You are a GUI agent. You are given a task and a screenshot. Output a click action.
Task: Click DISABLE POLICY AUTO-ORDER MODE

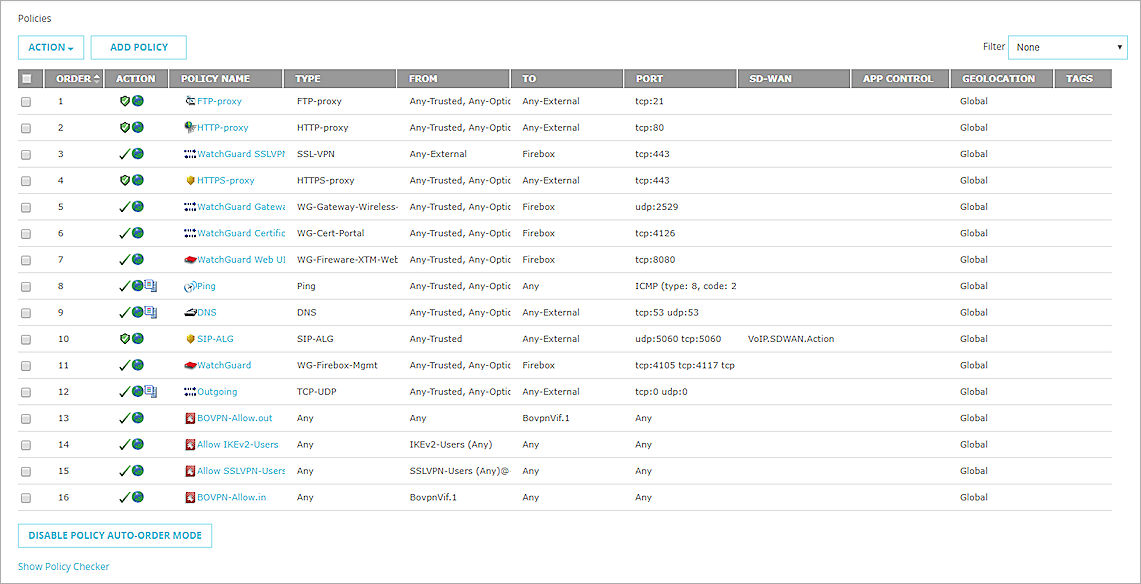click(114, 535)
